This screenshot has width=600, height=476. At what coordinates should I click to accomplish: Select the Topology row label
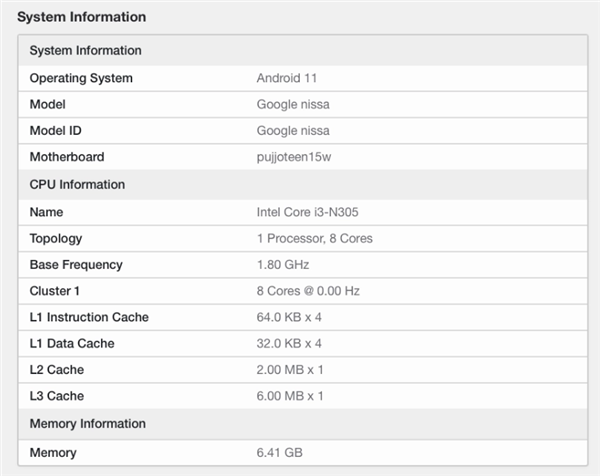(x=56, y=238)
